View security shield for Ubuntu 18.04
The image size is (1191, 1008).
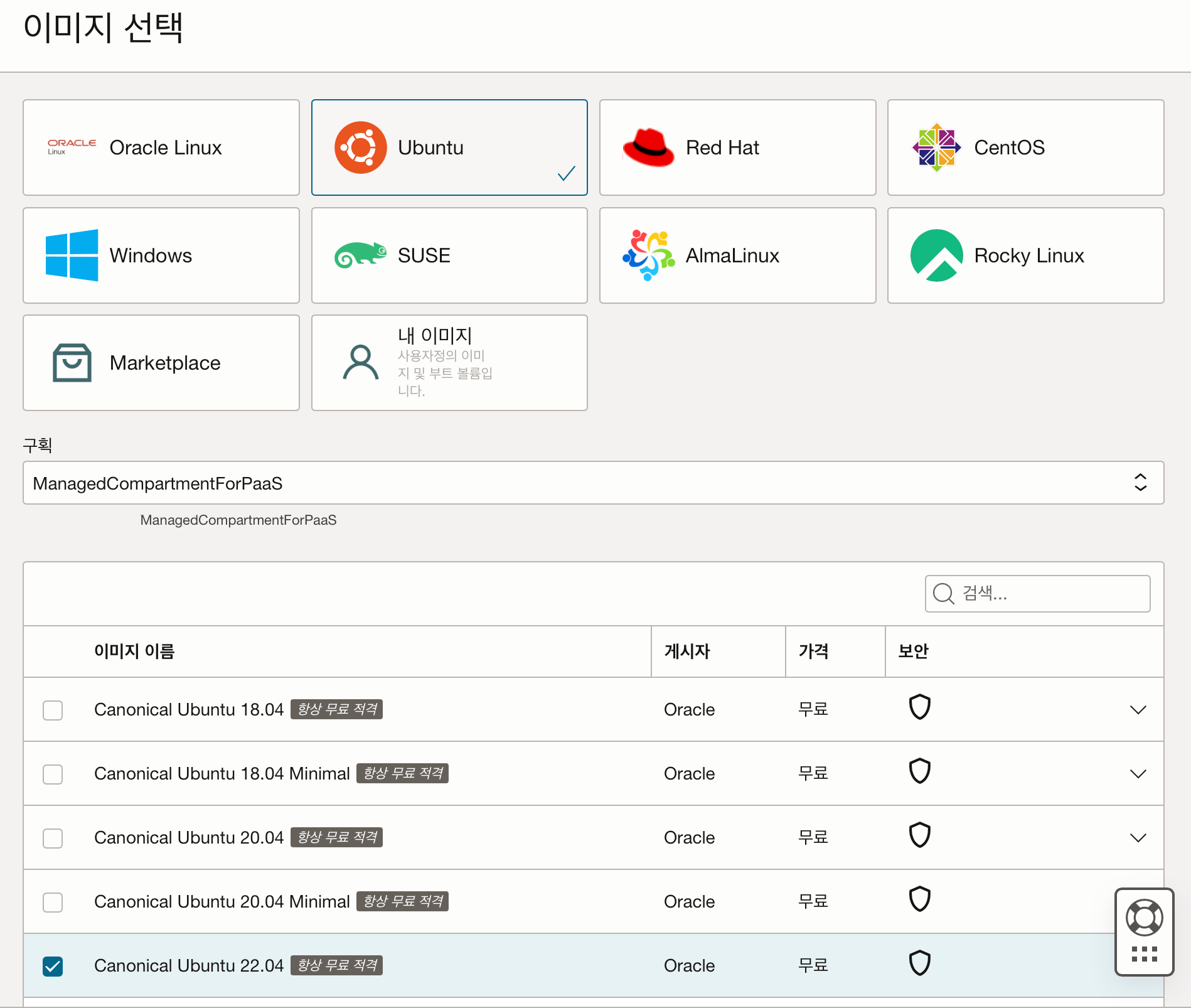[919, 707]
